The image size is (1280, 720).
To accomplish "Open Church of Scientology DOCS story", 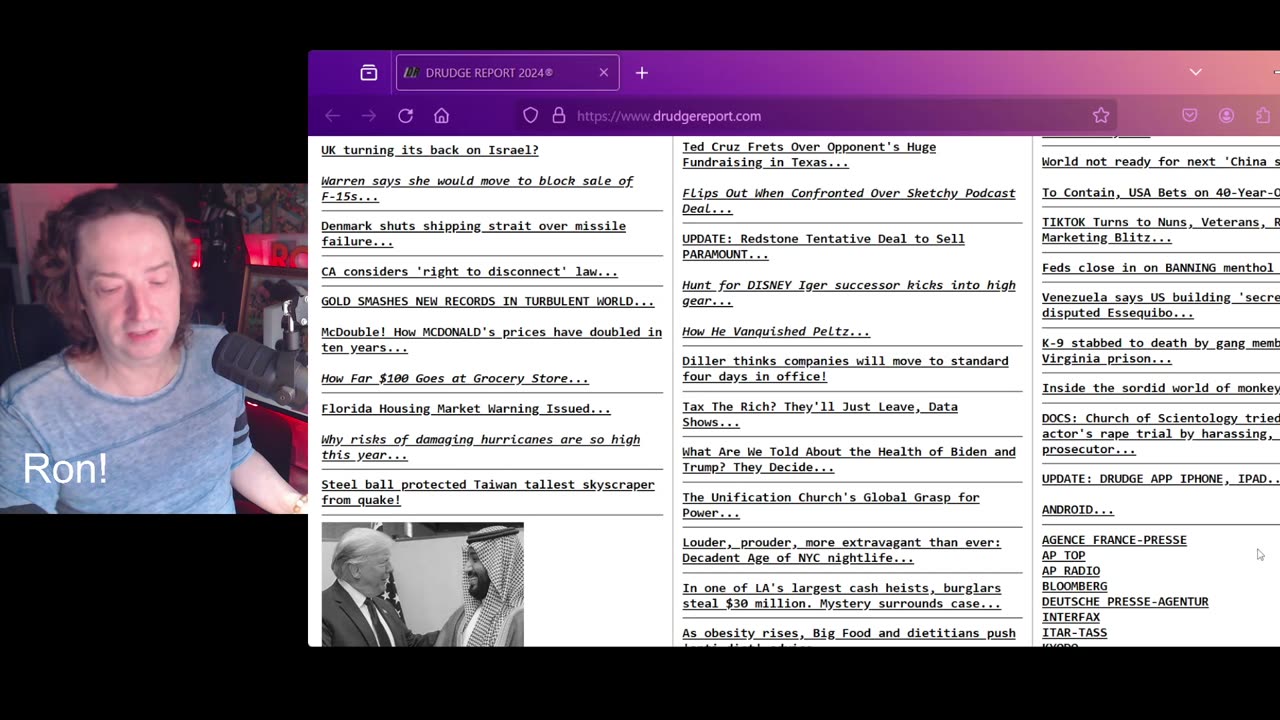I will pyautogui.click(x=1160, y=434).
